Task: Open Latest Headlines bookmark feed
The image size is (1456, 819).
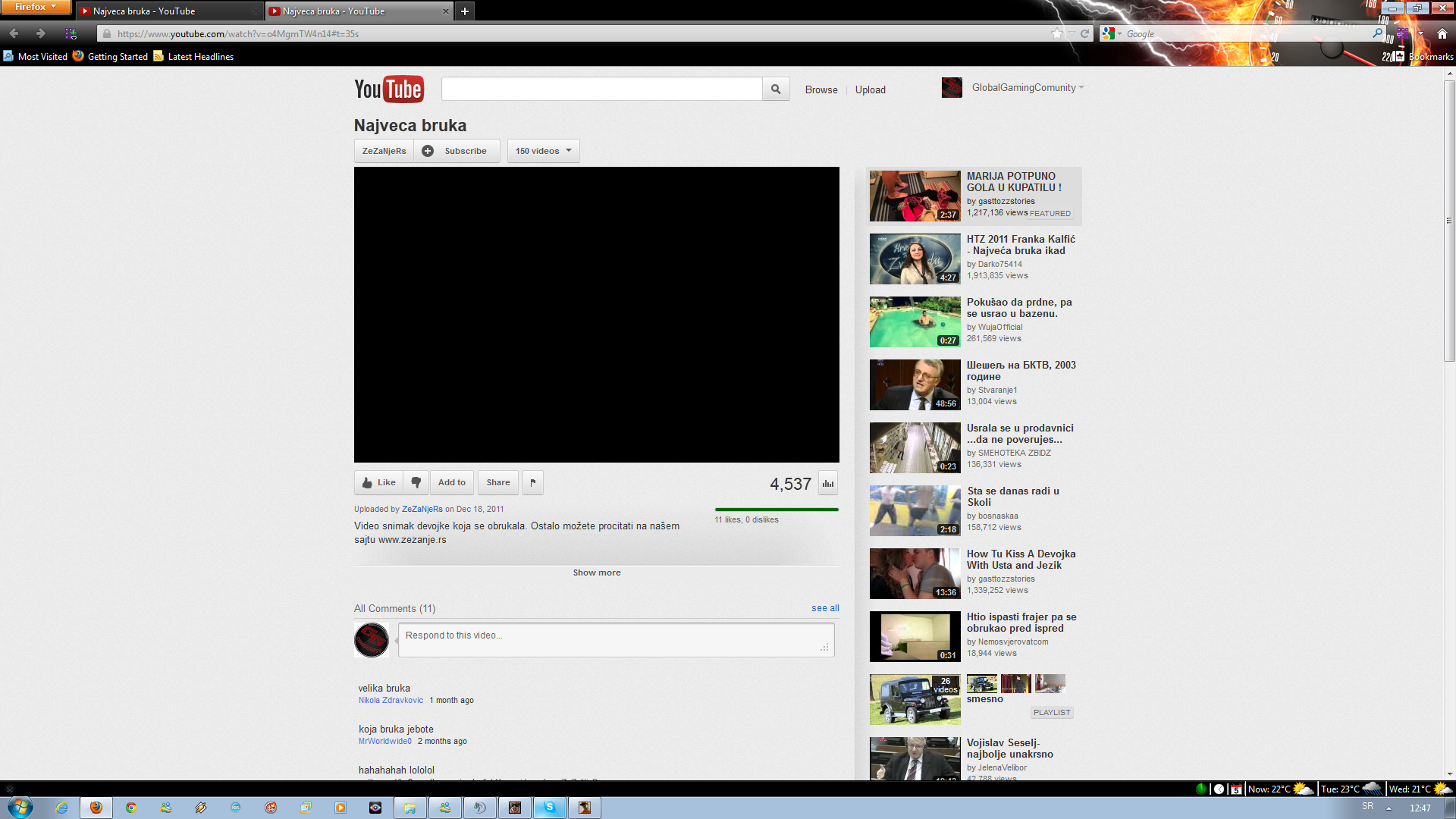Action: (193, 56)
